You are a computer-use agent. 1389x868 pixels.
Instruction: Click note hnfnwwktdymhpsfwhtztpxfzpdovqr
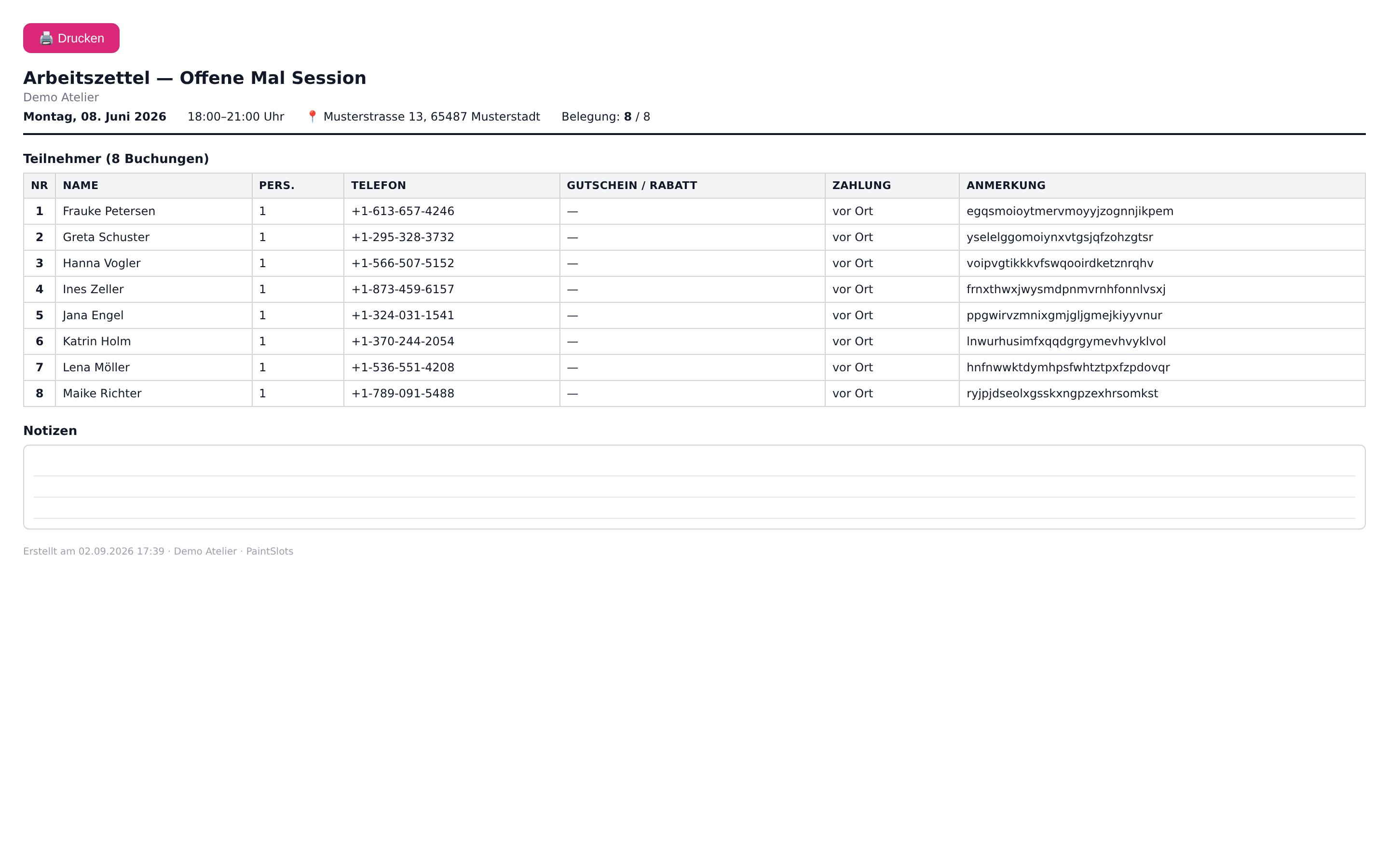point(1068,367)
